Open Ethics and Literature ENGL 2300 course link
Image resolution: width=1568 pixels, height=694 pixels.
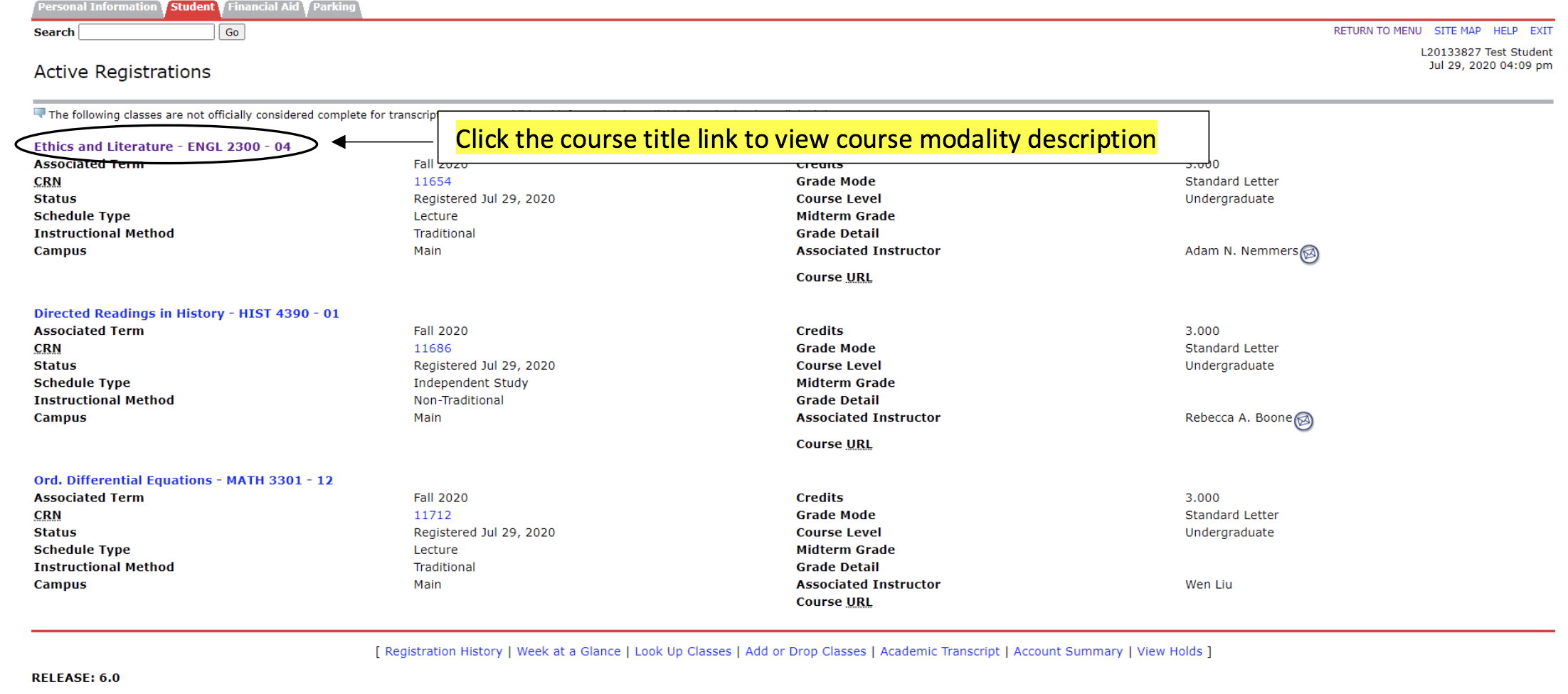162,146
